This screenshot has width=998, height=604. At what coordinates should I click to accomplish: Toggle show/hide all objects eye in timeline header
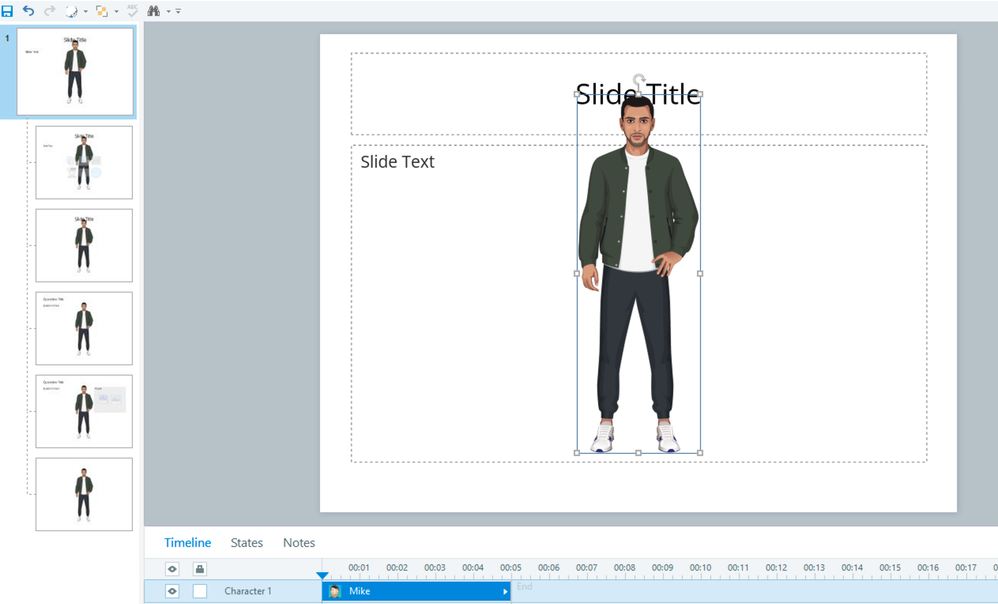[x=172, y=568]
